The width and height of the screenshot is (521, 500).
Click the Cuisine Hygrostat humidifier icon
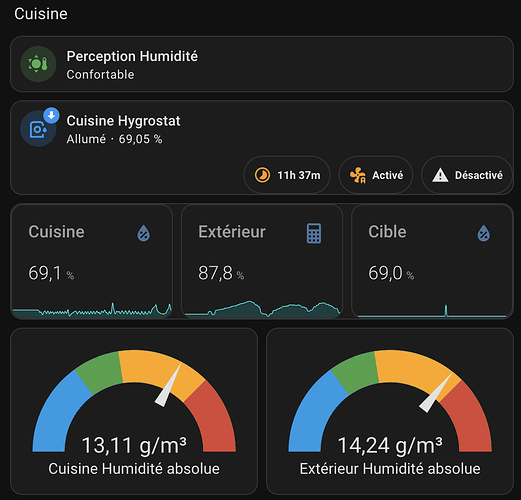[38, 129]
